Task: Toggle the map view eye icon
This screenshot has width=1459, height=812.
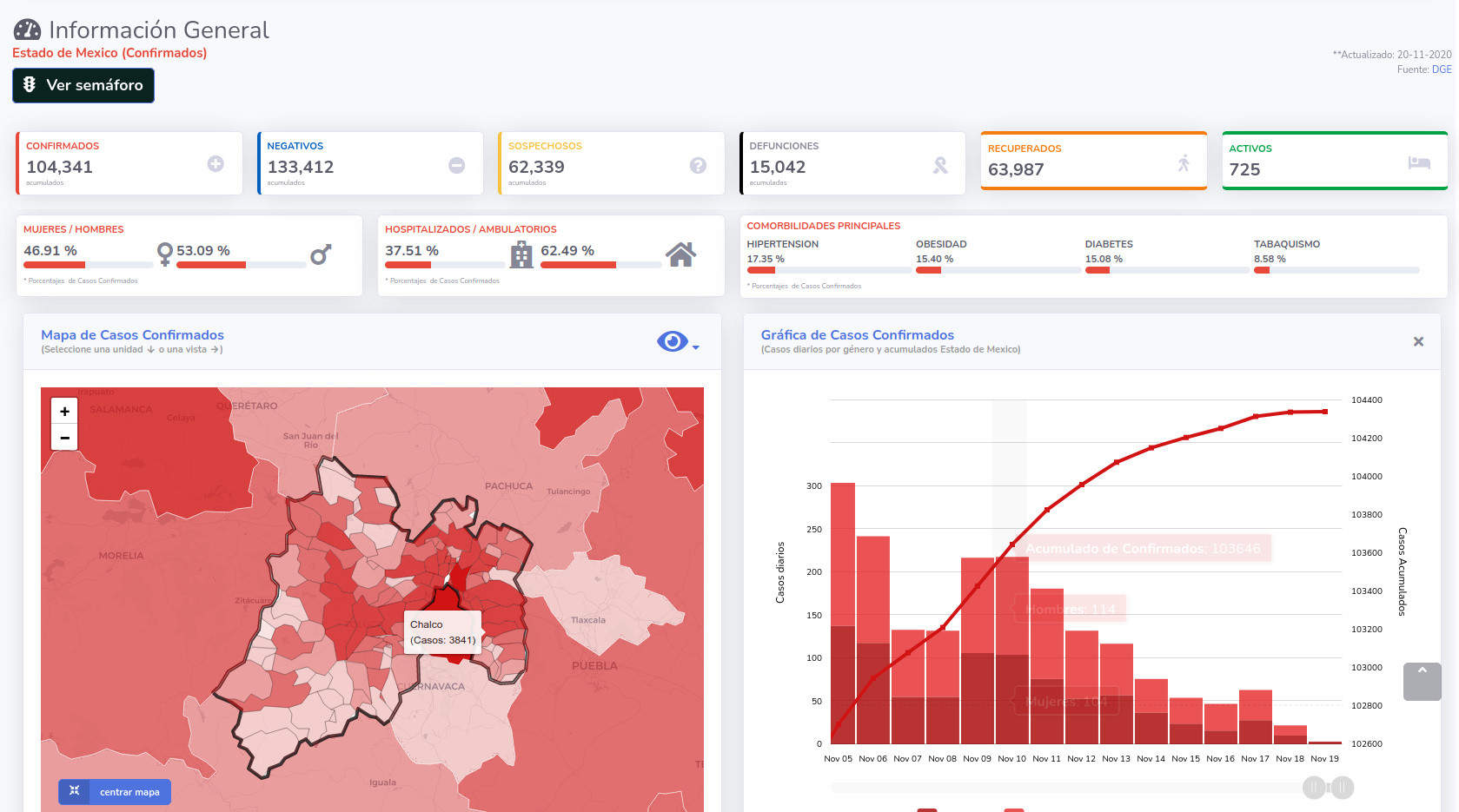Action: [673, 341]
